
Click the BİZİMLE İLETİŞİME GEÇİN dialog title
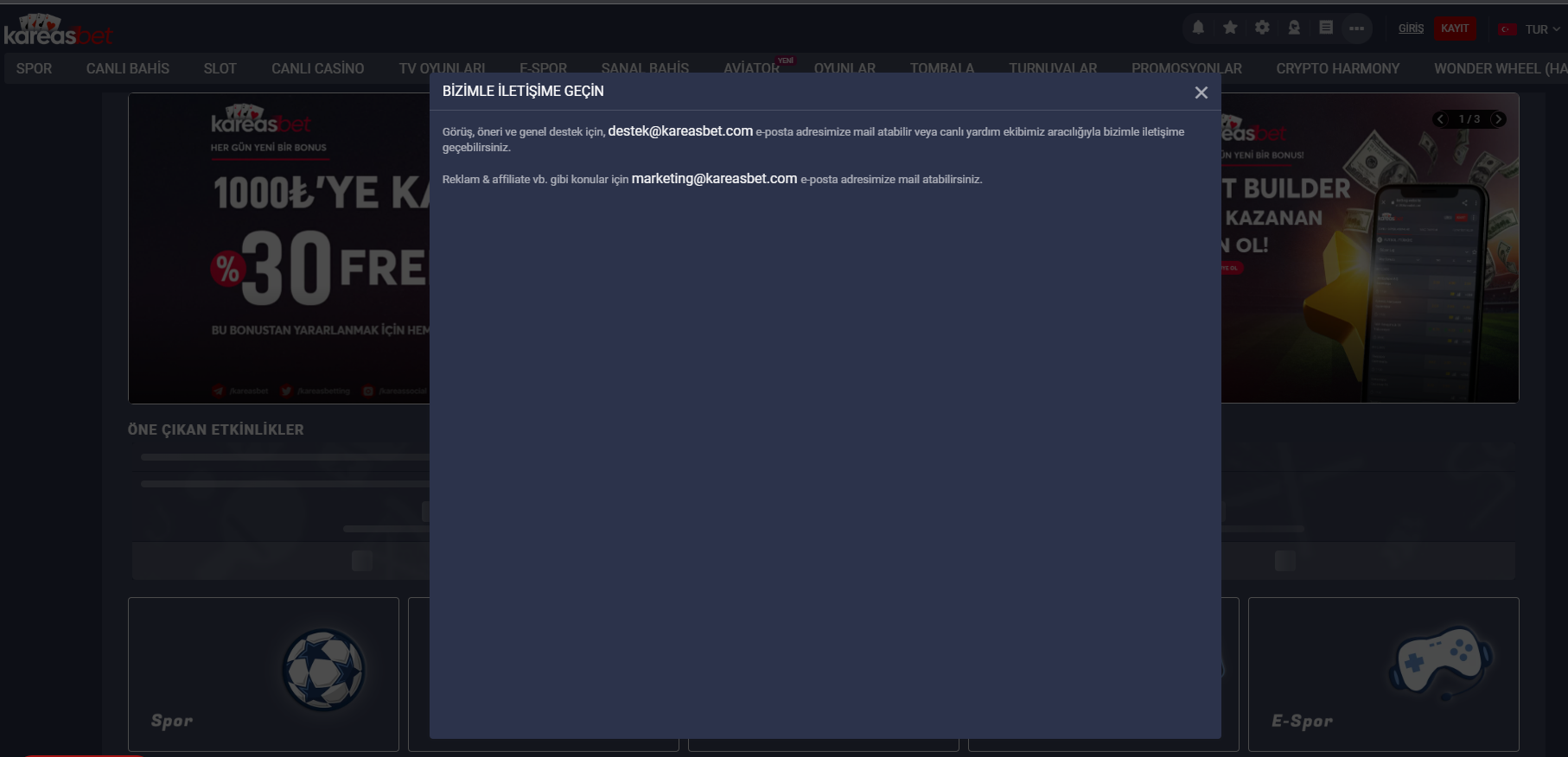coord(523,91)
